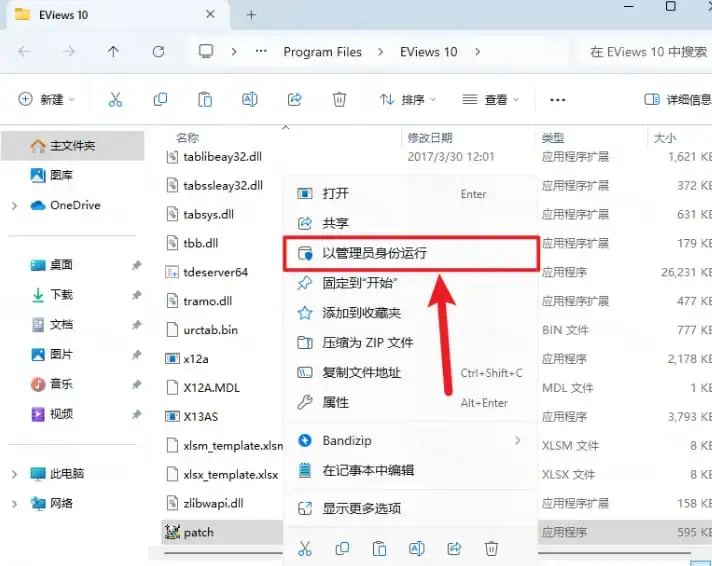Image resolution: width=712 pixels, height=566 pixels.
Task: Choose 显示更多选项
Action: coord(410,508)
